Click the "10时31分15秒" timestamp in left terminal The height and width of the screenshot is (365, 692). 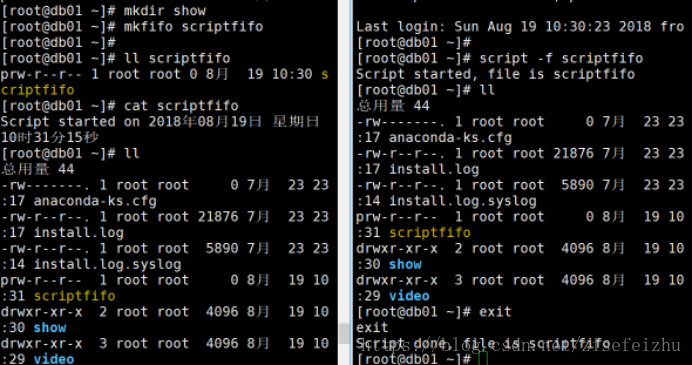click(x=50, y=138)
